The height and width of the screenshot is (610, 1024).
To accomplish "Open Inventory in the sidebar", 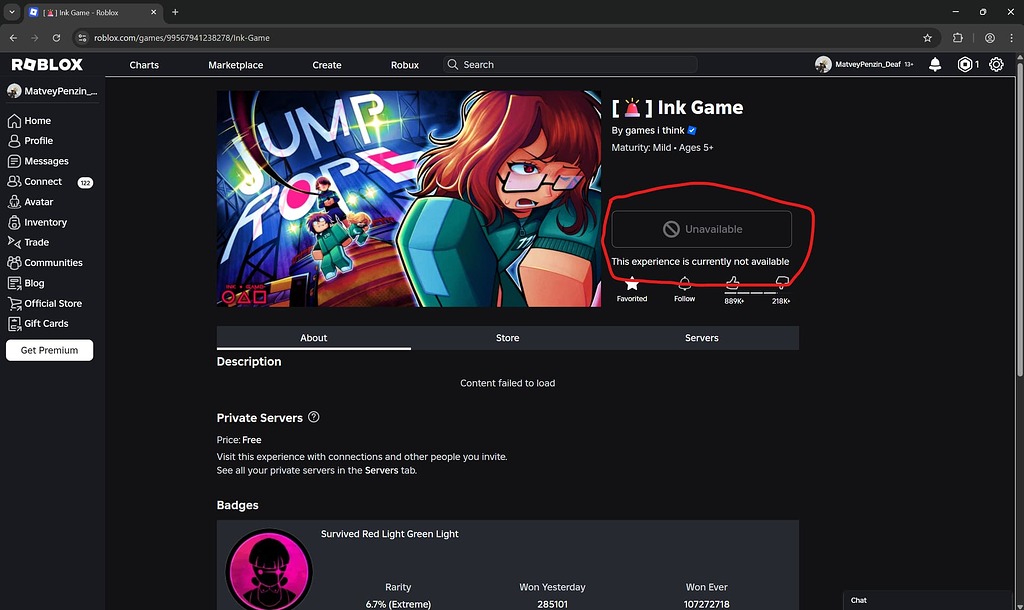I will pyautogui.click(x=37, y=223).
